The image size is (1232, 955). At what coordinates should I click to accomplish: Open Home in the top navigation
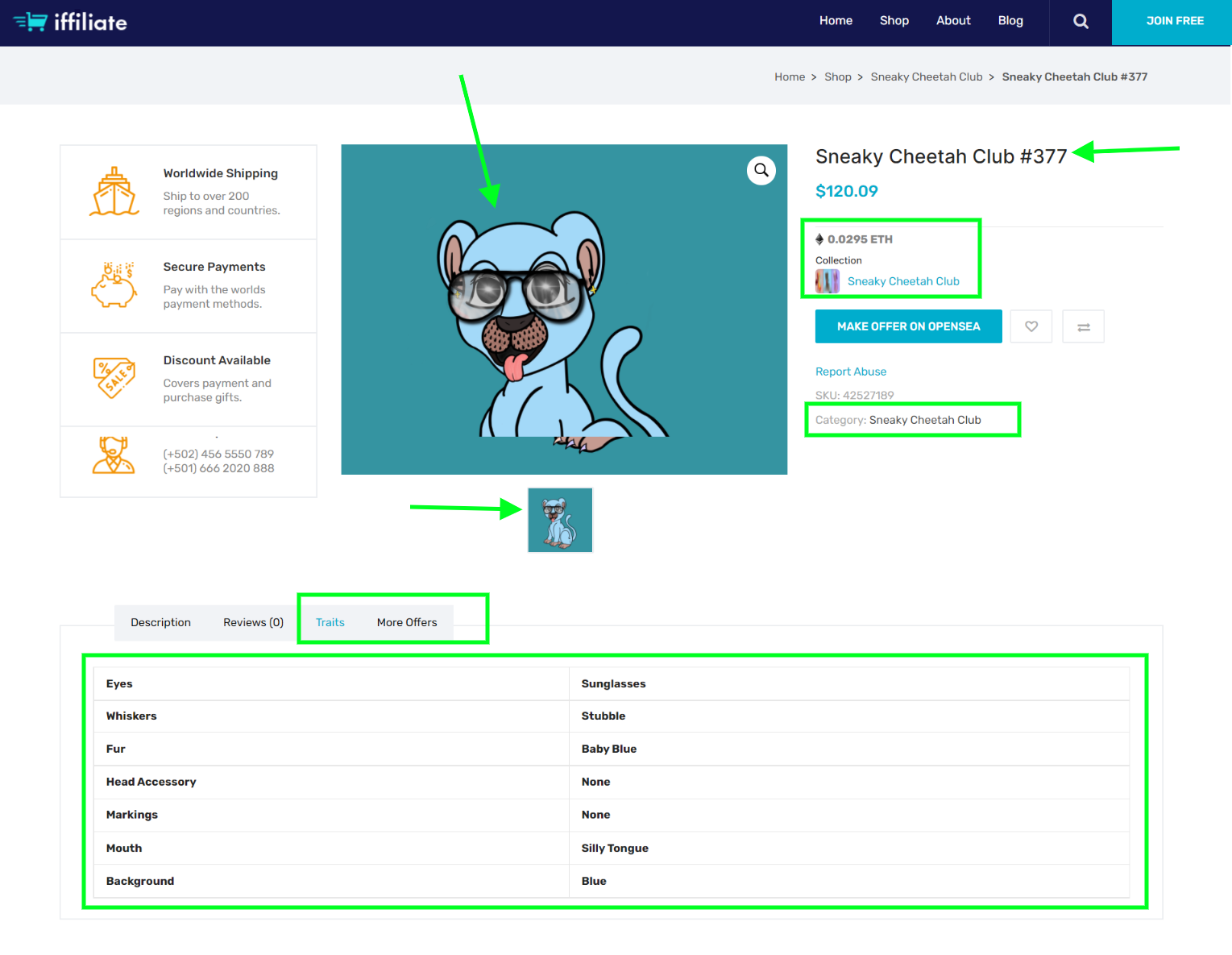836,21
